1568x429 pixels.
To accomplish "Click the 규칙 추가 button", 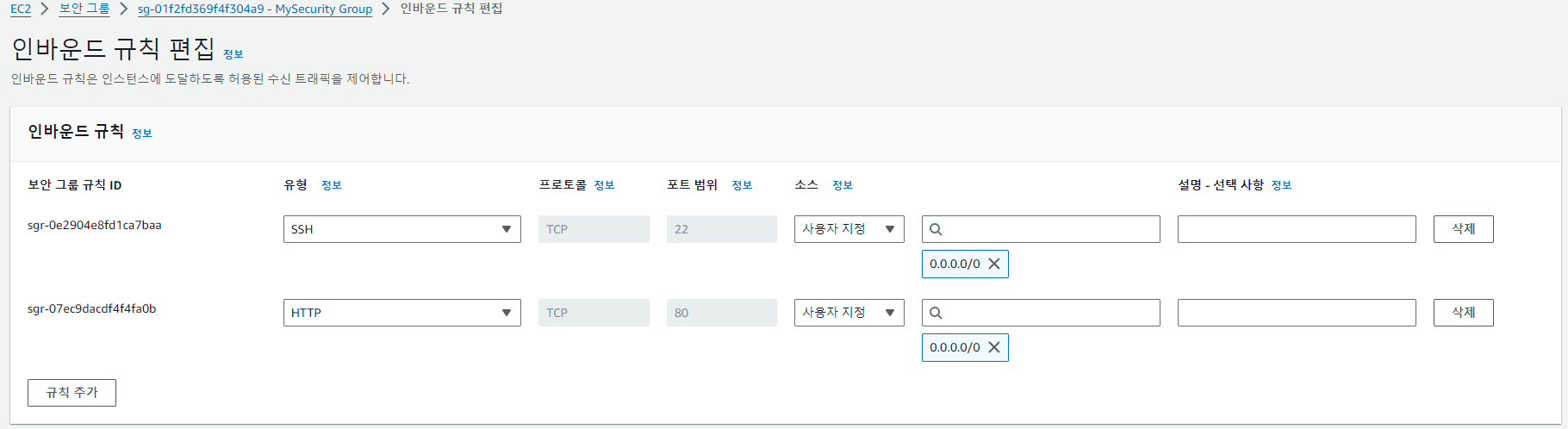I will click(72, 393).
